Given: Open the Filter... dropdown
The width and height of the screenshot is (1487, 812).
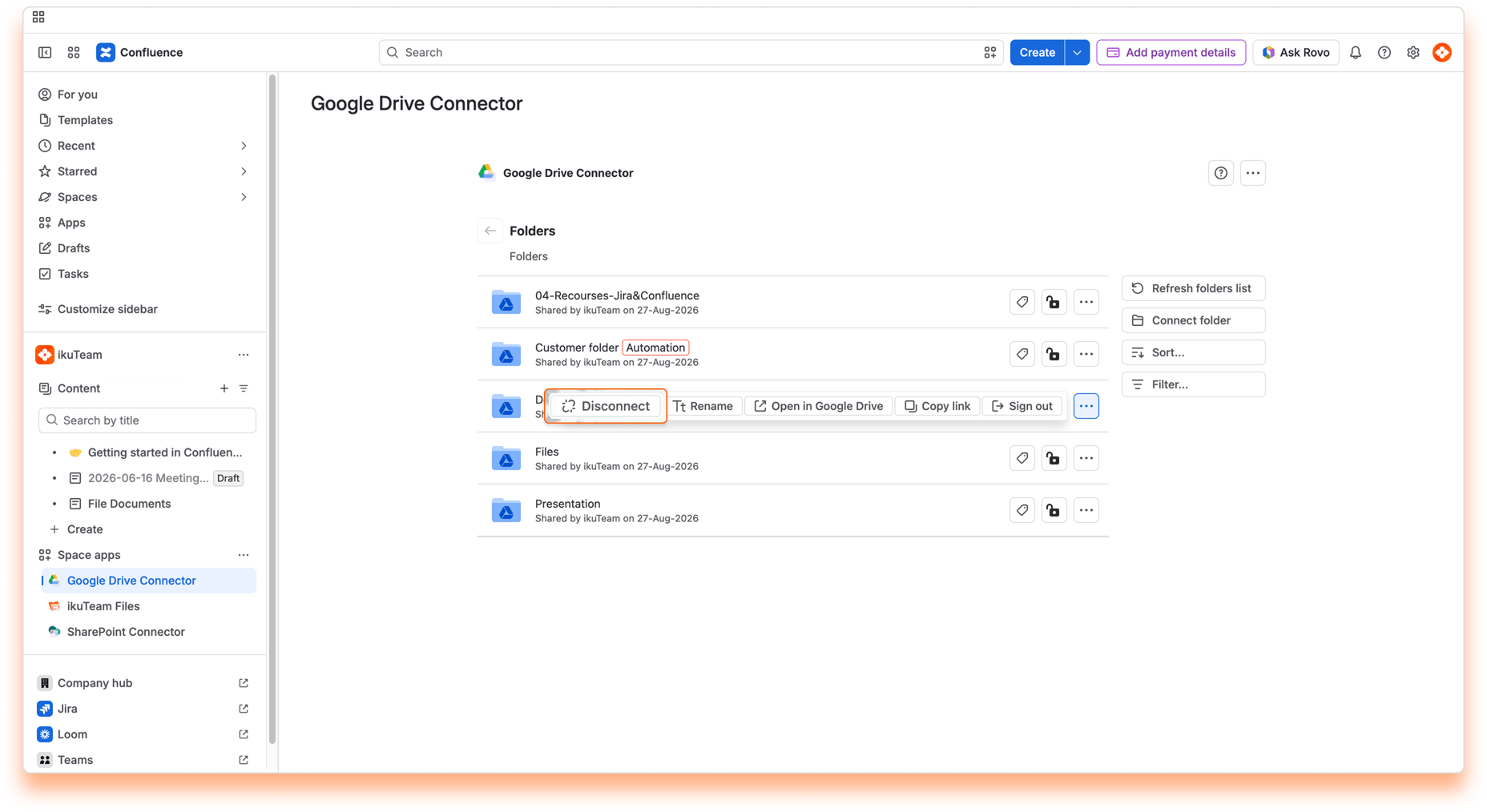Looking at the screenshot, I should [1193, 384].
